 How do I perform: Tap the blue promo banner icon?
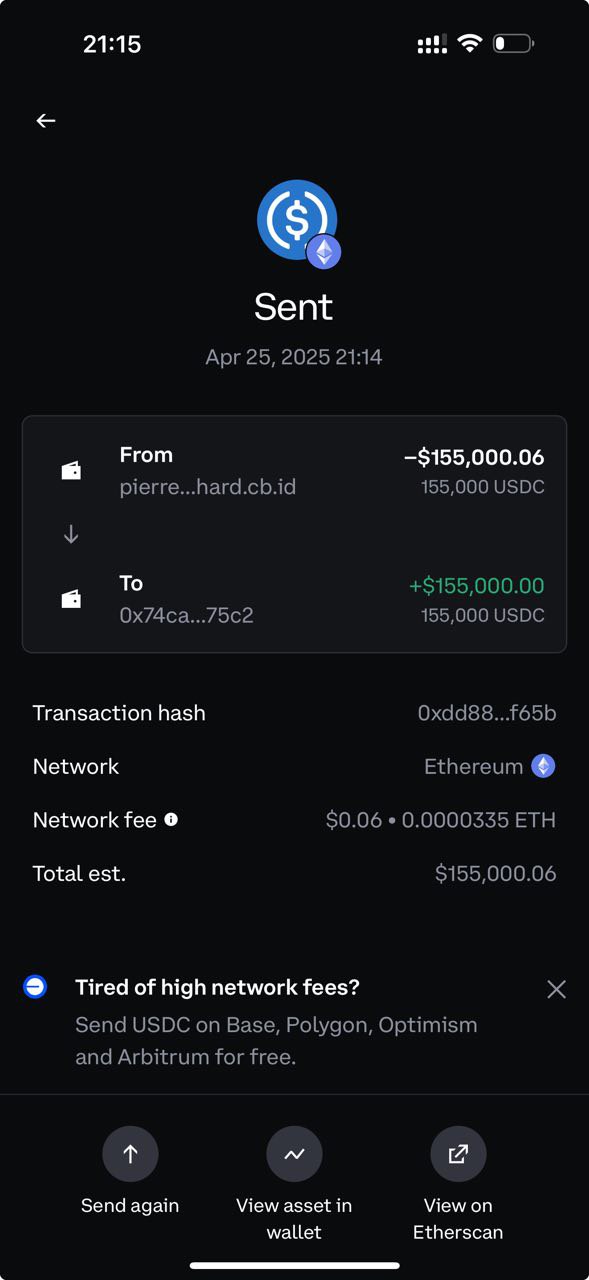35,987
